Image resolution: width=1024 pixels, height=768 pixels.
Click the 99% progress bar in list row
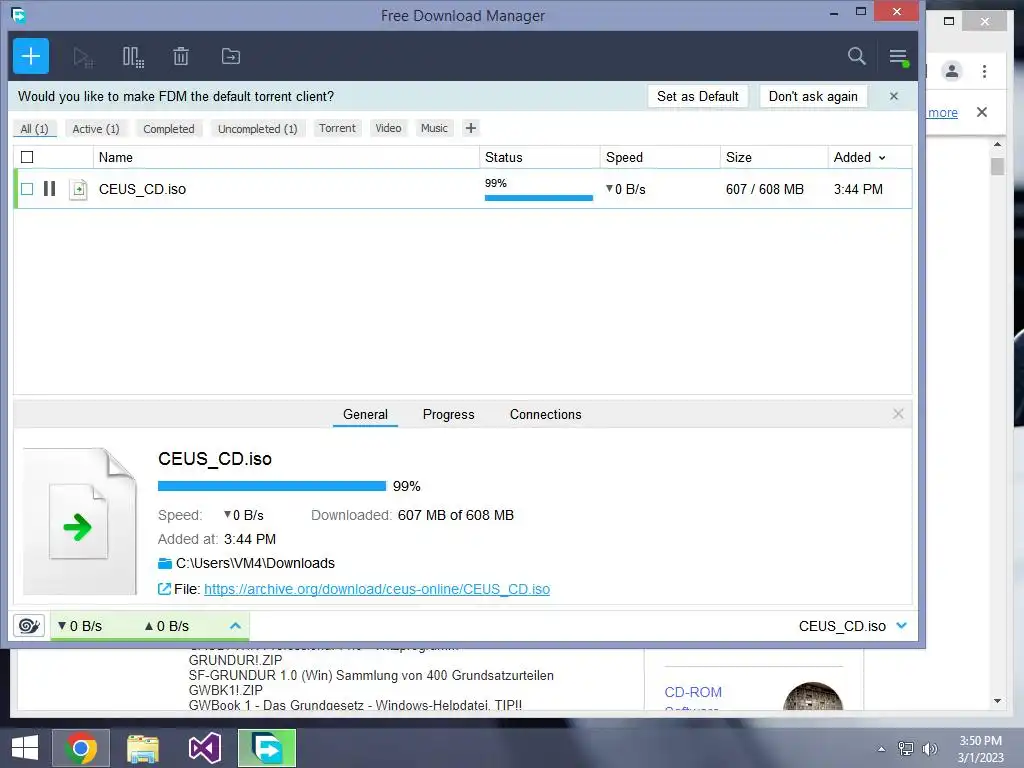coord(539,197)
